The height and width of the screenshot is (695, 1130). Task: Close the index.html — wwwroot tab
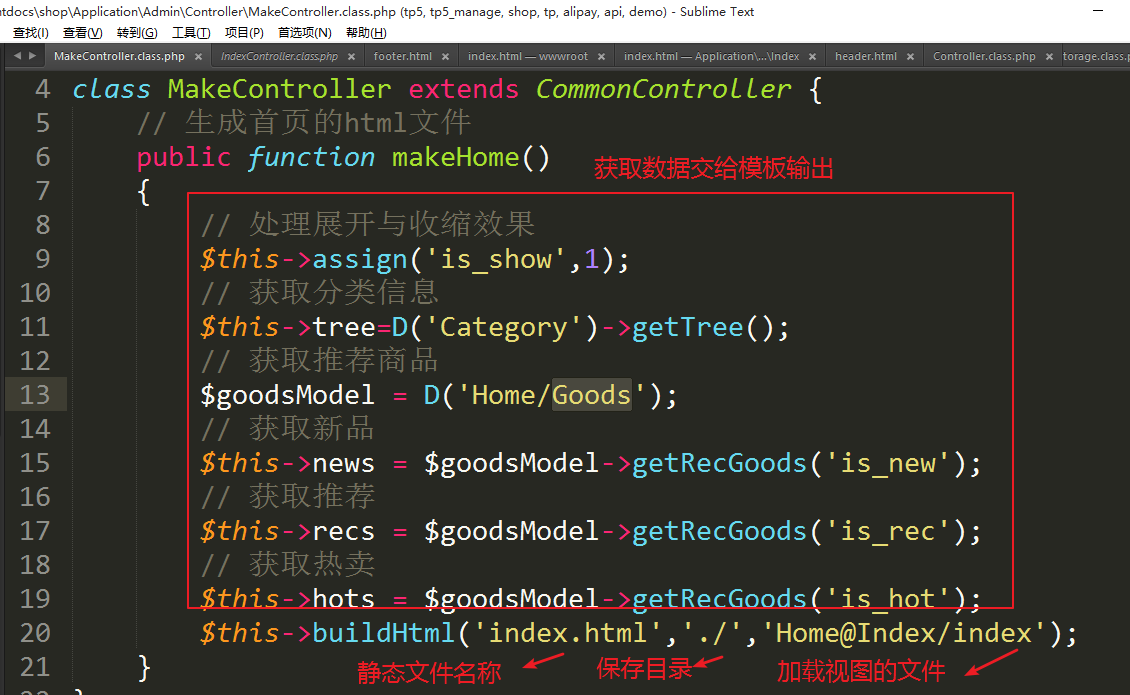pyautogui.click(x=601, y=57)
